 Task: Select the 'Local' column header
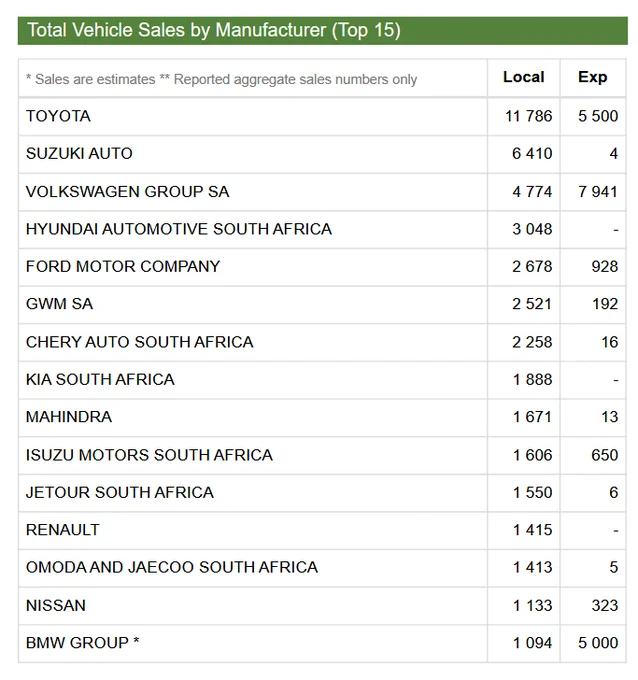tap(523, 77)
